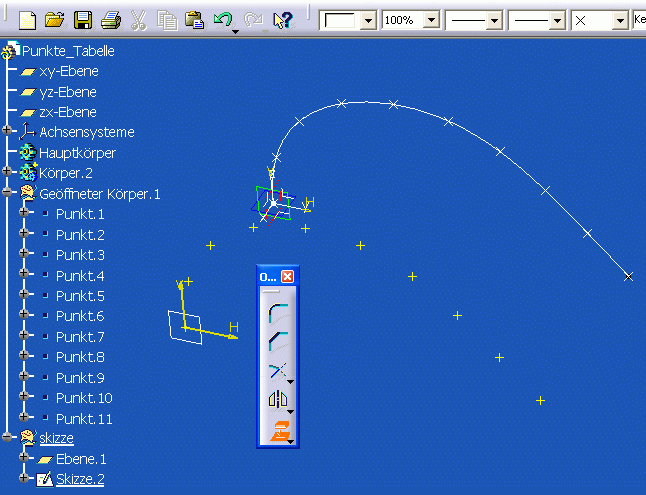Select the Project 3D Elements tool

click(x=279, y=431)
